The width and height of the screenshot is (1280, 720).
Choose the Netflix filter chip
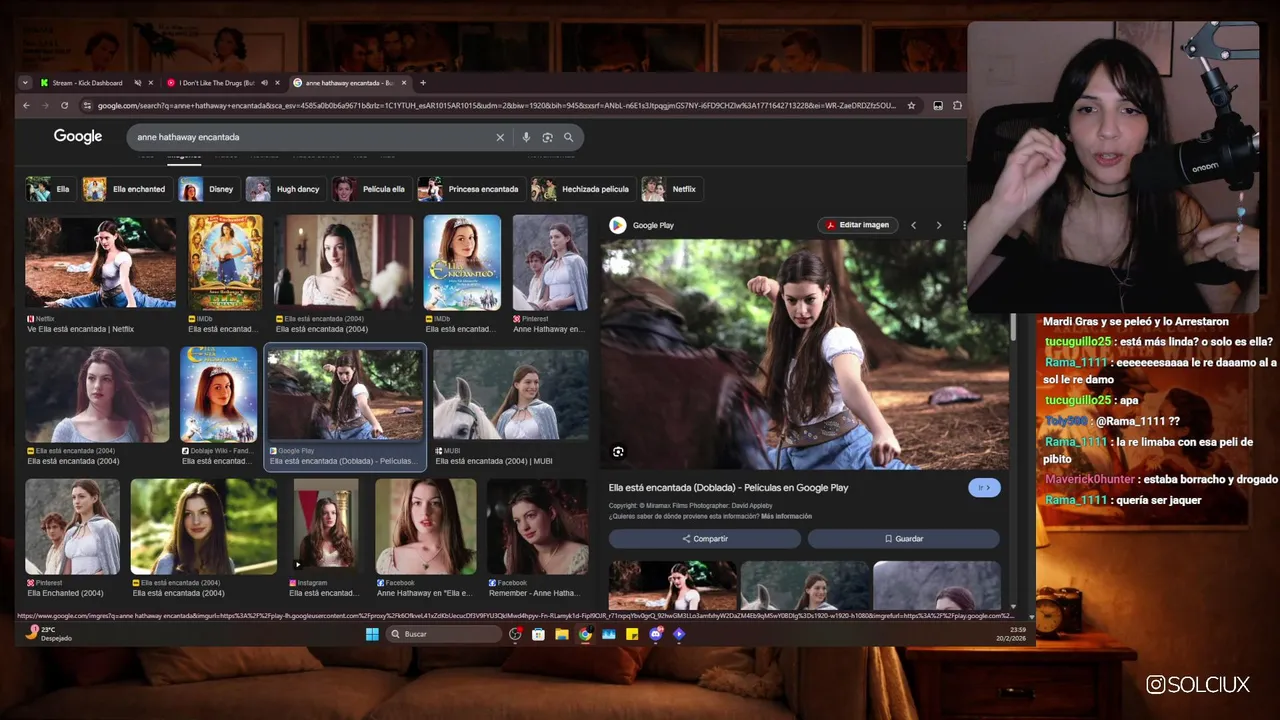click(672, 189)
